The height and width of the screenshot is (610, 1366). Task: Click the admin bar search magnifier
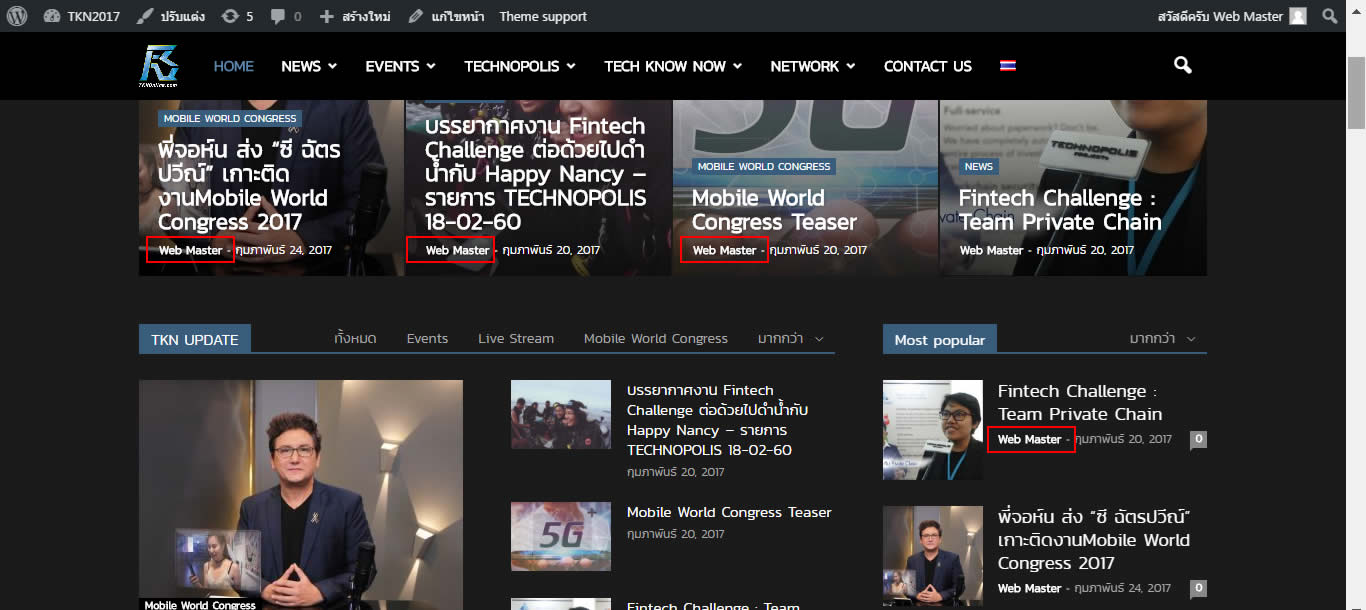(1330, 16)
